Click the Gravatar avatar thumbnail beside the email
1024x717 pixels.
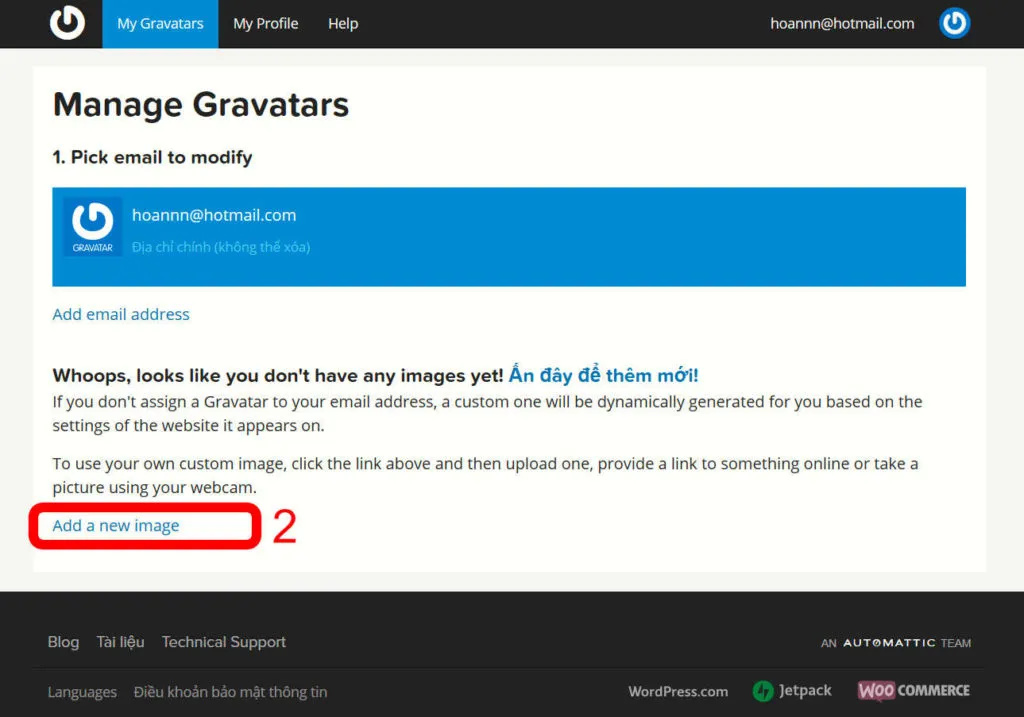[92, 226]
